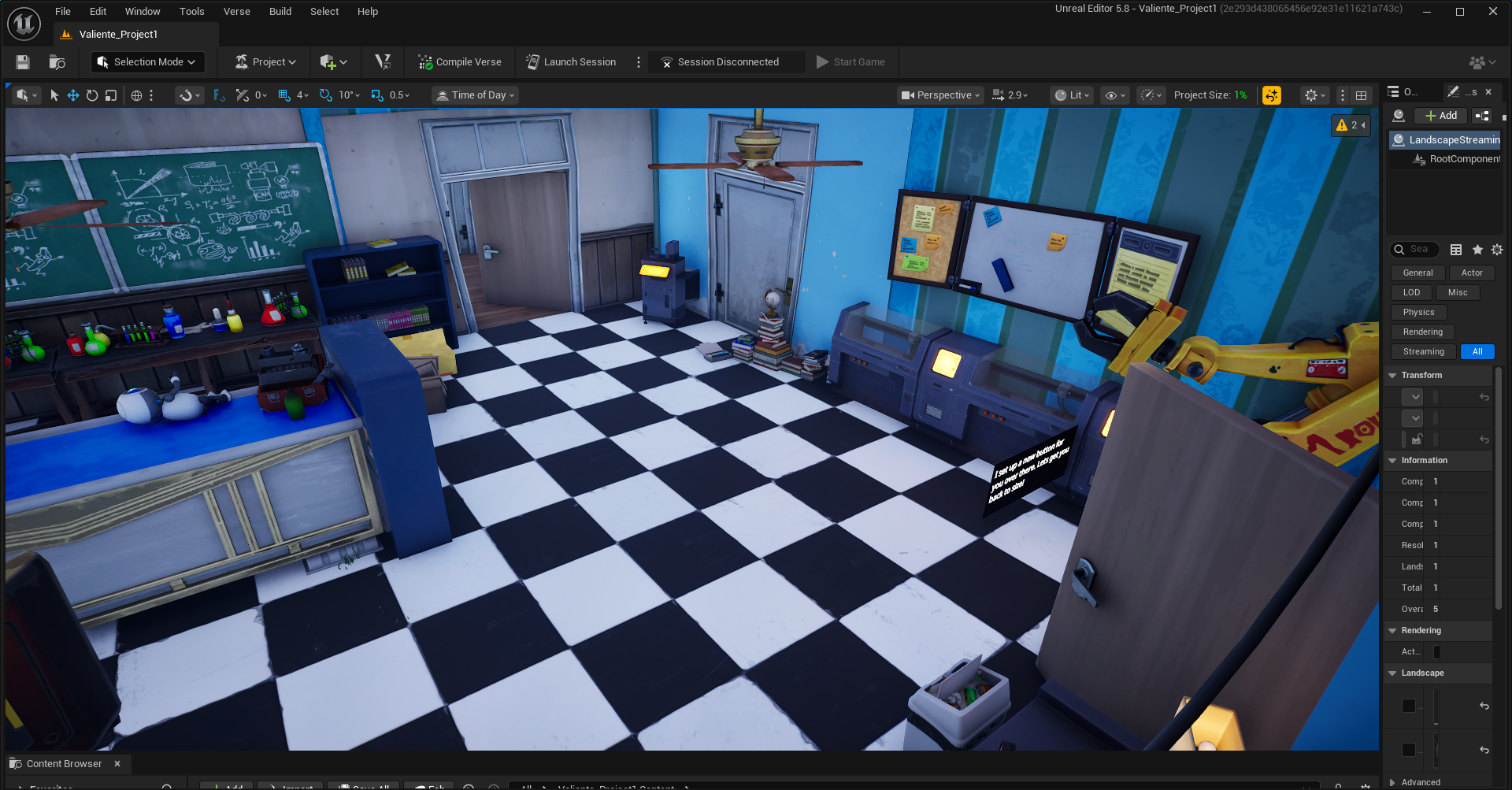Collapse the Information section
The image size is (1512, 790).
(1392, 461)
